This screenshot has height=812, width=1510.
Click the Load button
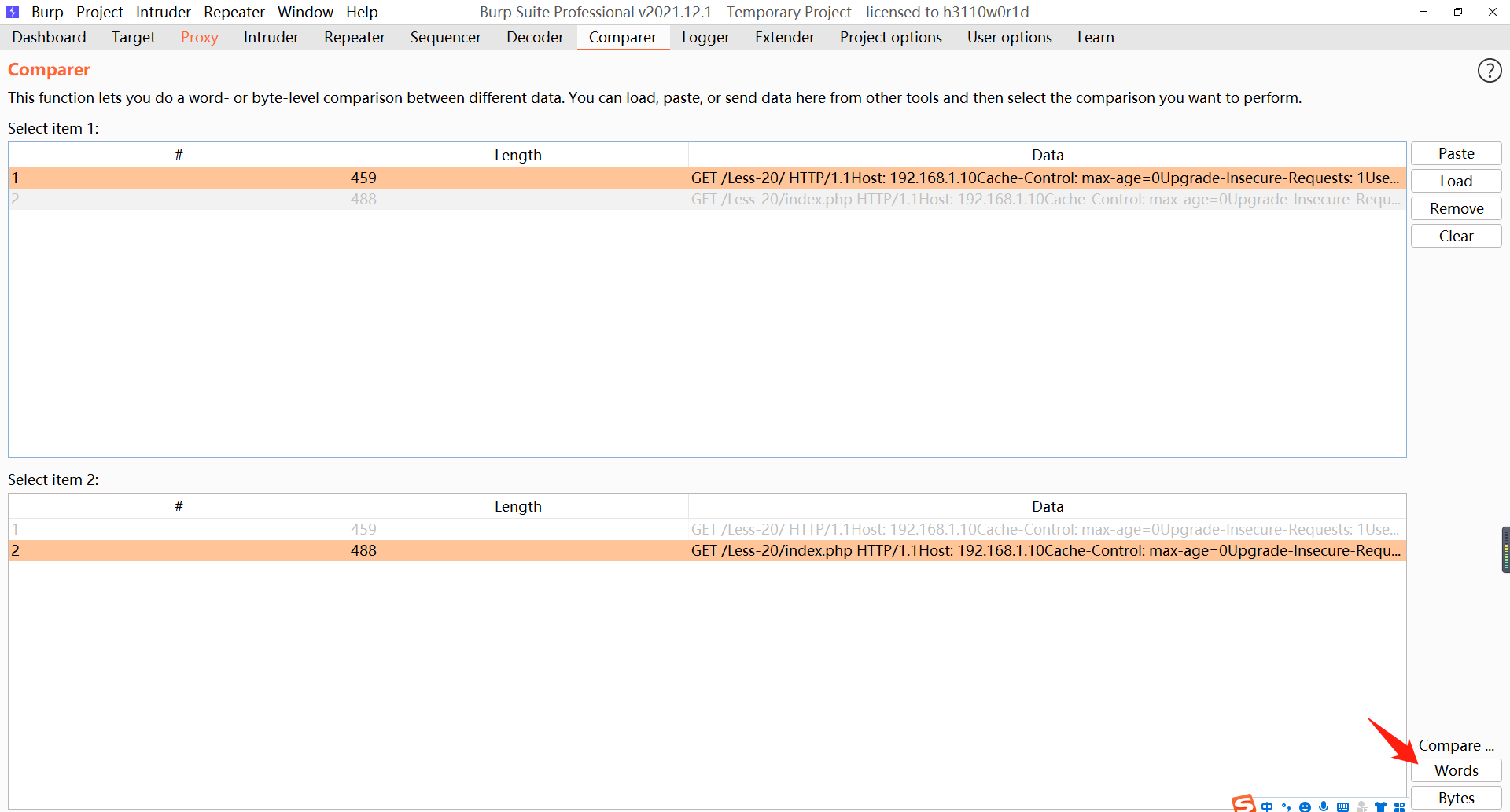(1456, 180)
